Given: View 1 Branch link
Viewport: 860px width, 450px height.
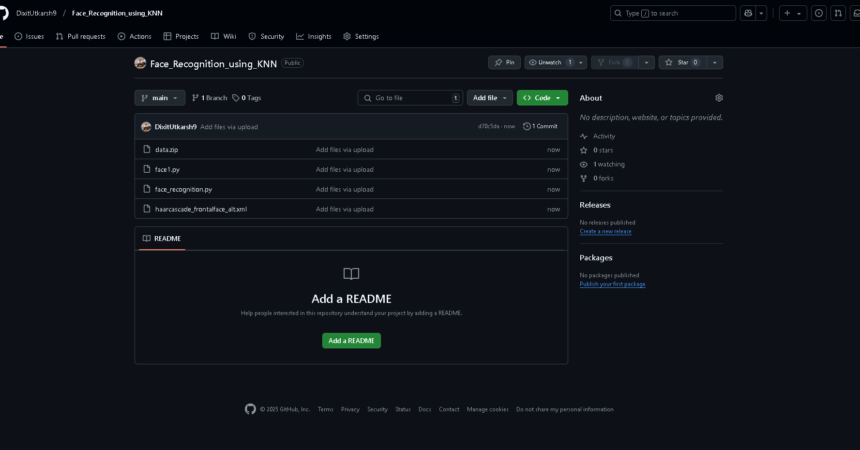Looking at the screenshot, I should point(209,98).
